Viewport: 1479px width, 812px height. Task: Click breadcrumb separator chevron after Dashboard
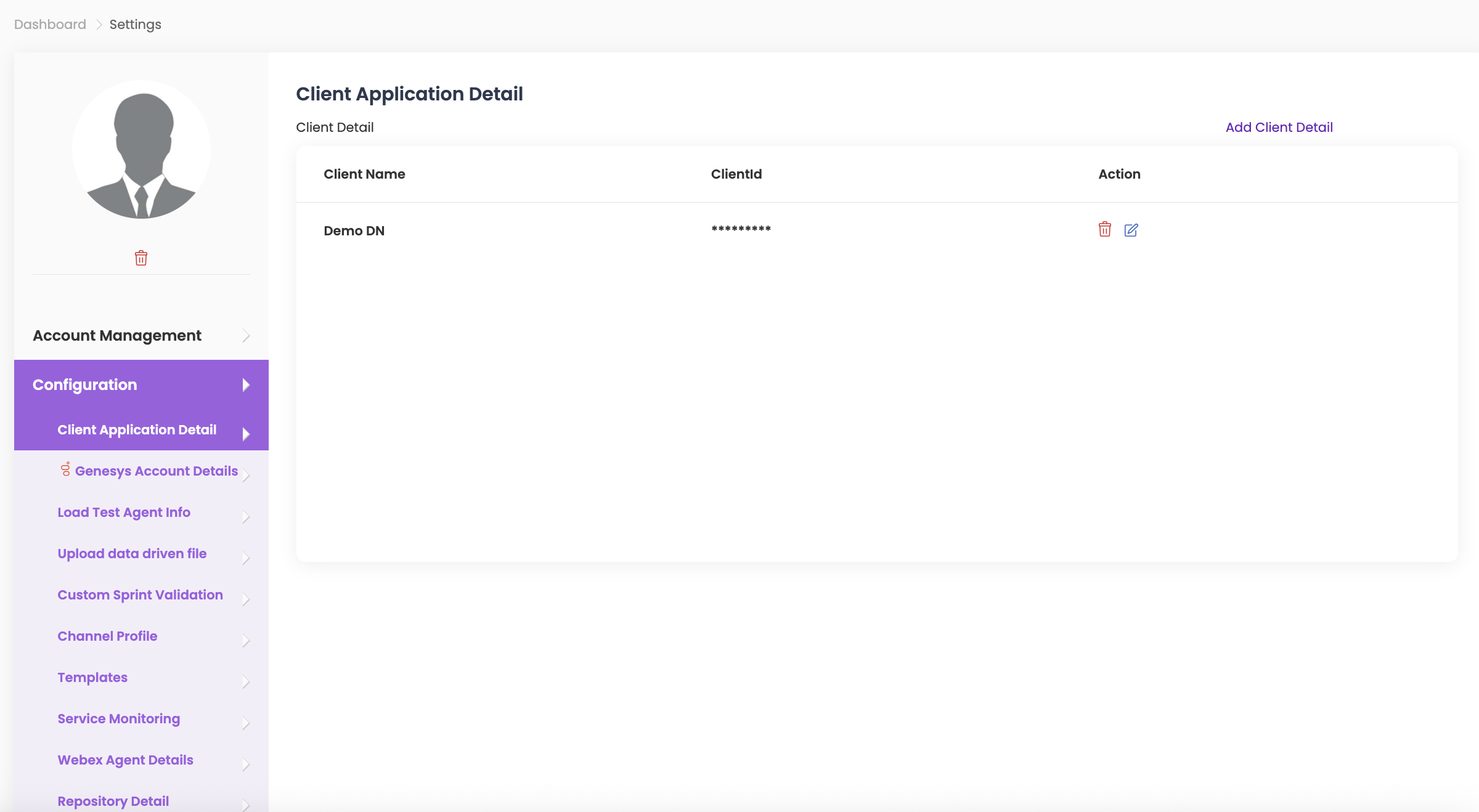coord(99,25)
